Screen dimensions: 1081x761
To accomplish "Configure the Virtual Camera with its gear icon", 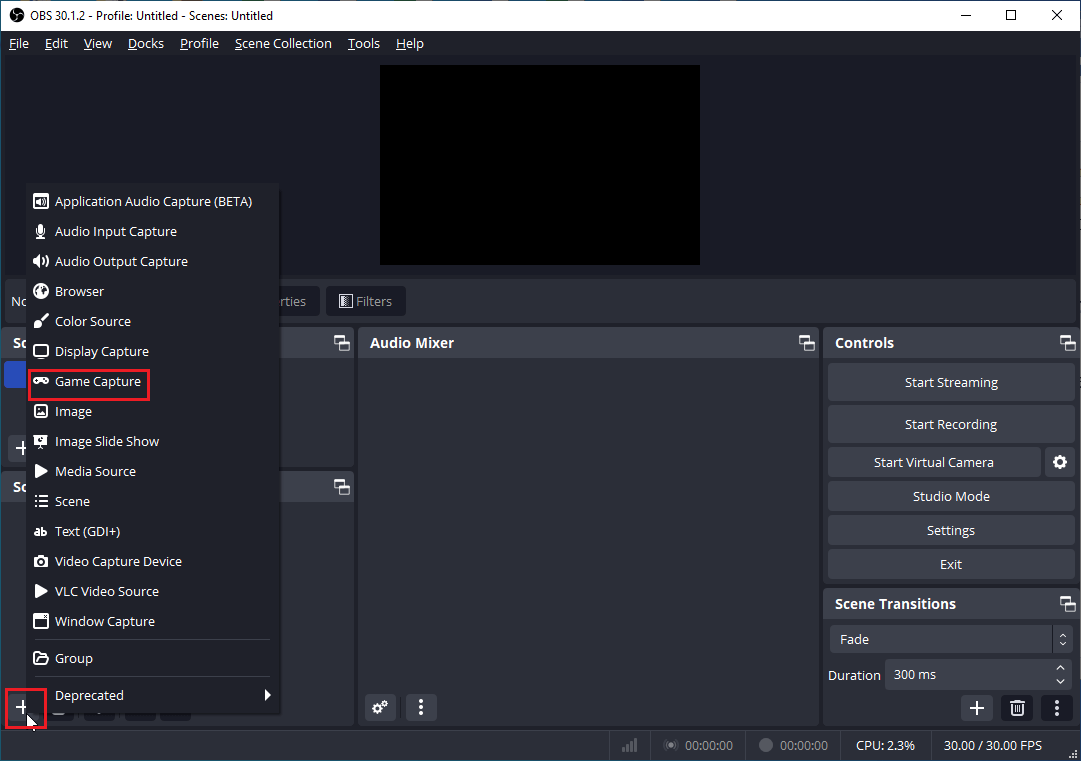I will pos(1060,462).
